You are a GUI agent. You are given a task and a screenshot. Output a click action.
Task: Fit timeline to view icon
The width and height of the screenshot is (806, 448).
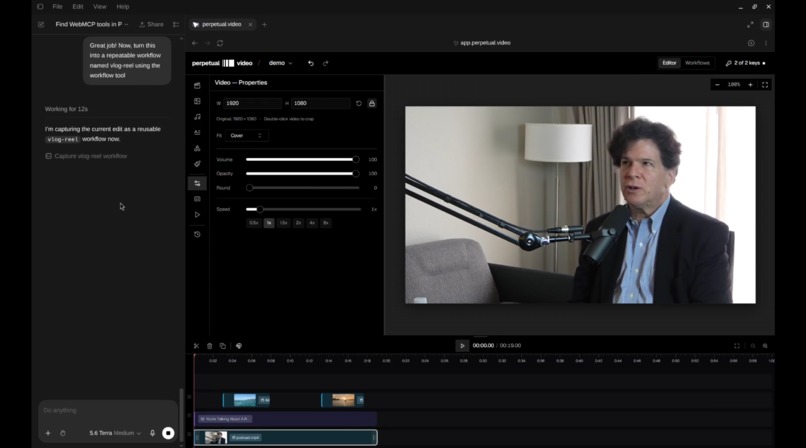[737, 346]
